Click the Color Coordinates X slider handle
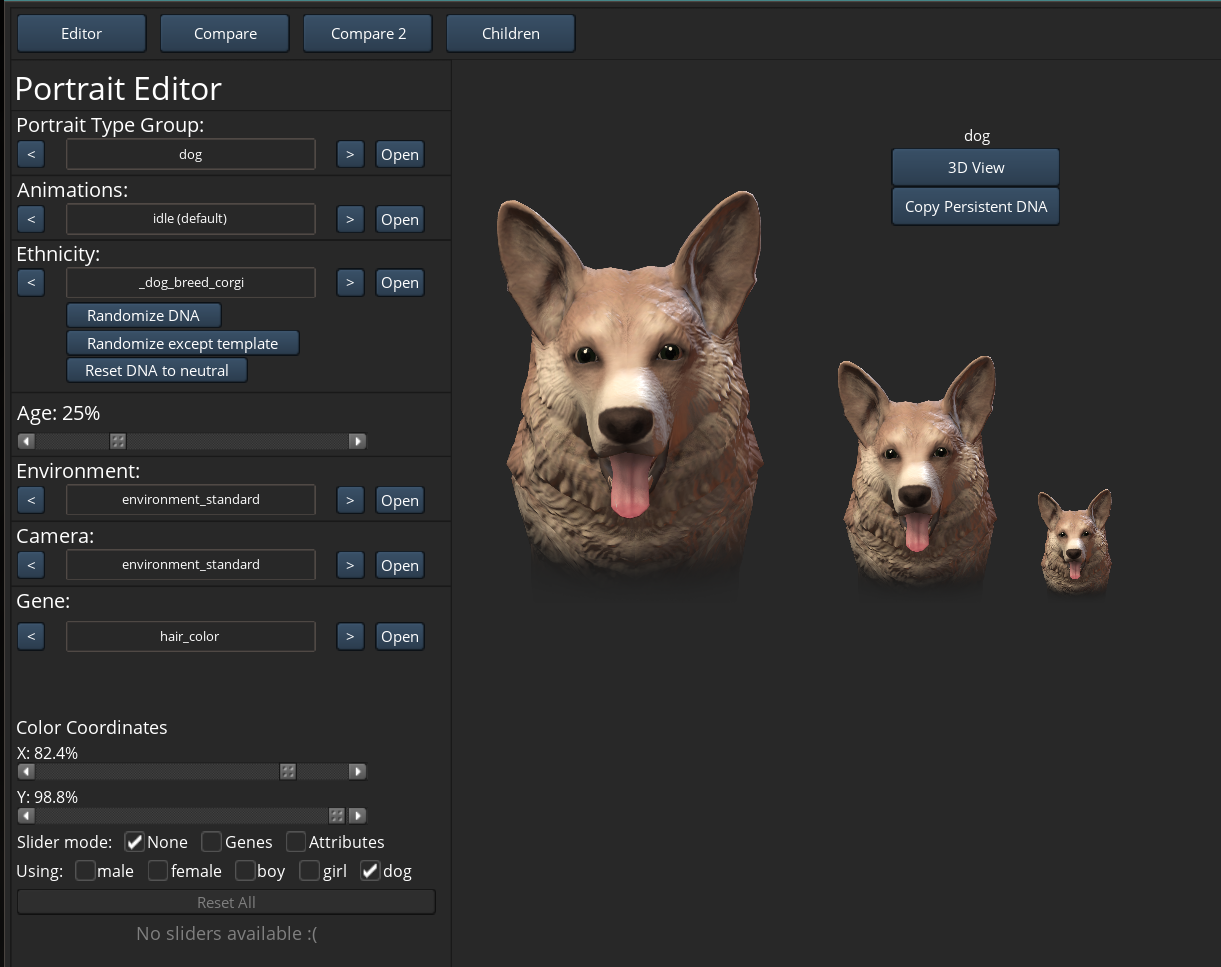 [288, 772]
